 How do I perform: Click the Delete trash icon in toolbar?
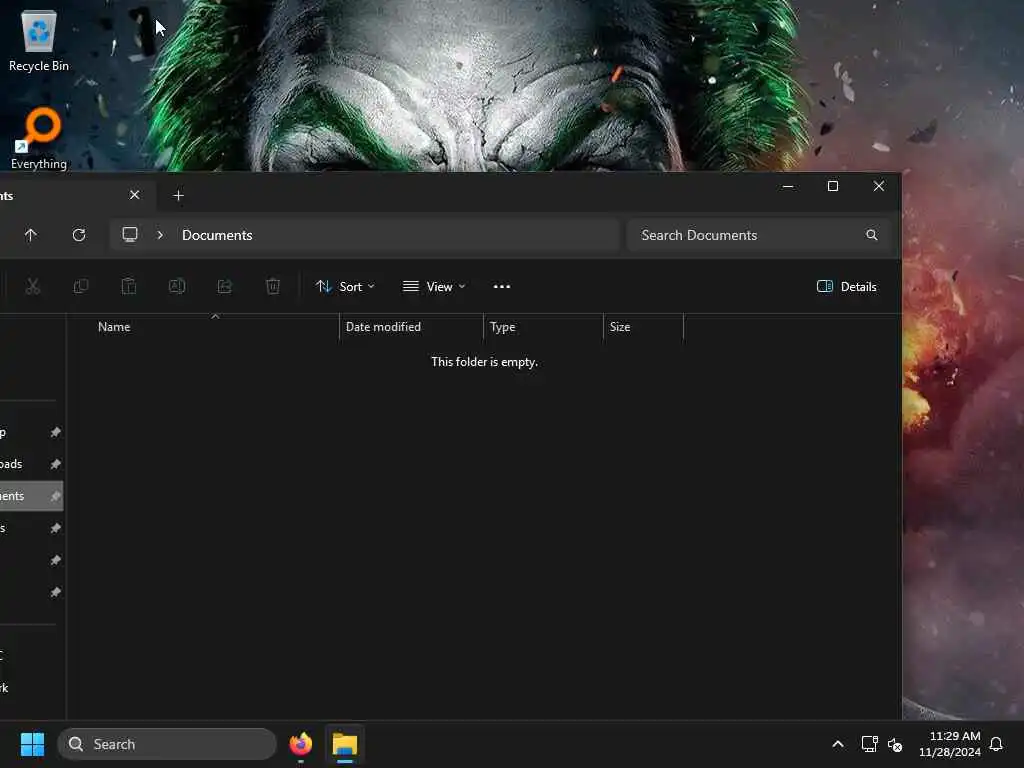[x=273, y=286]
